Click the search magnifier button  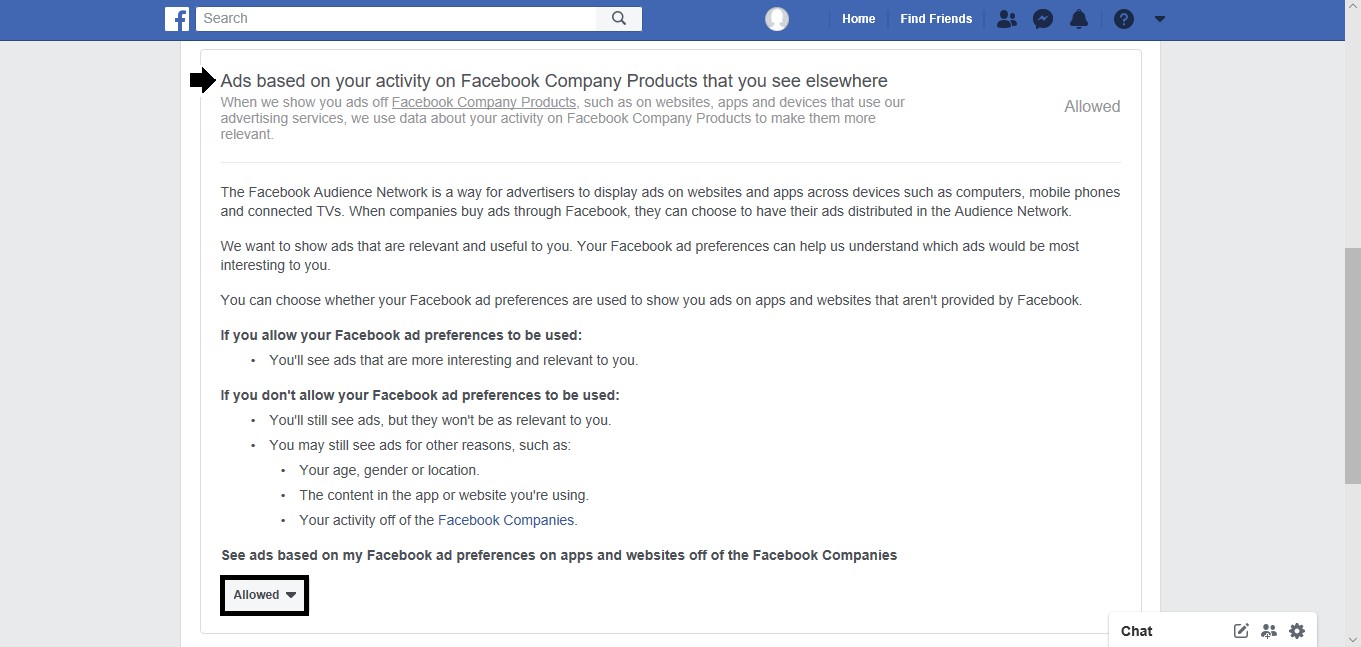pyautogui.click(x=619, y=18)
